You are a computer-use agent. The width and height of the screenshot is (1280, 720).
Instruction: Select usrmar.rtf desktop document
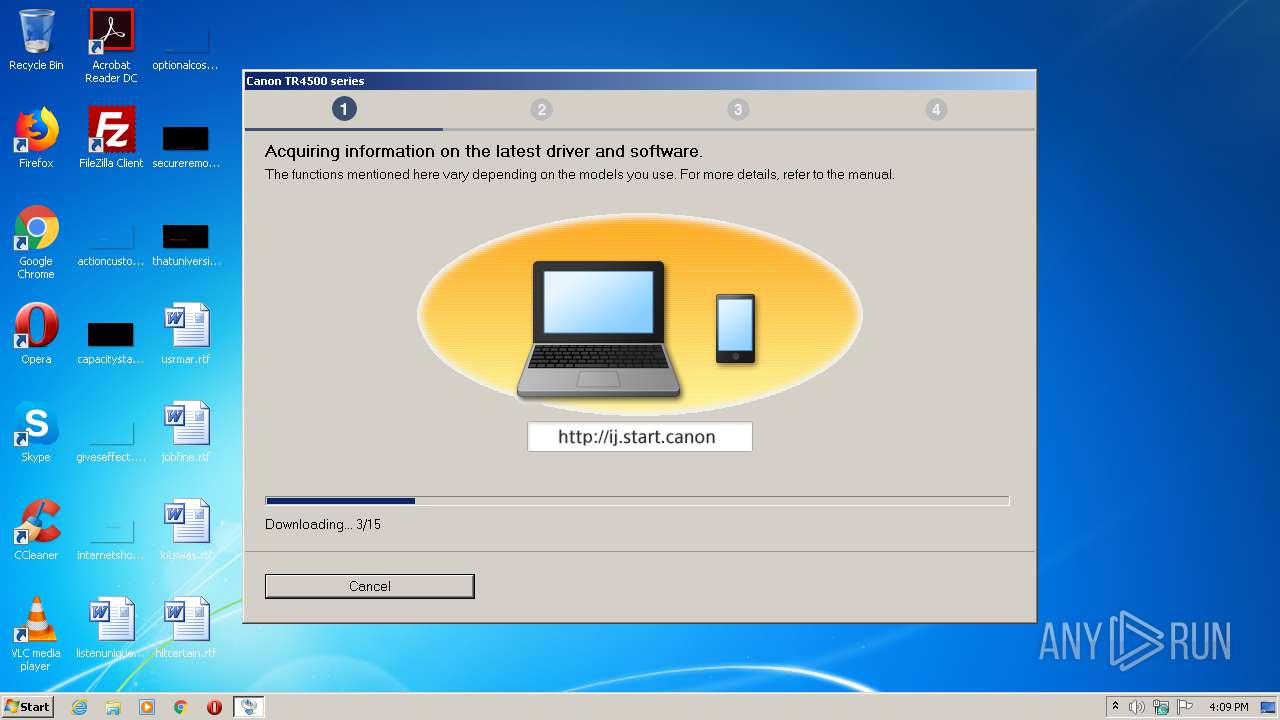[x=185, y=334]
